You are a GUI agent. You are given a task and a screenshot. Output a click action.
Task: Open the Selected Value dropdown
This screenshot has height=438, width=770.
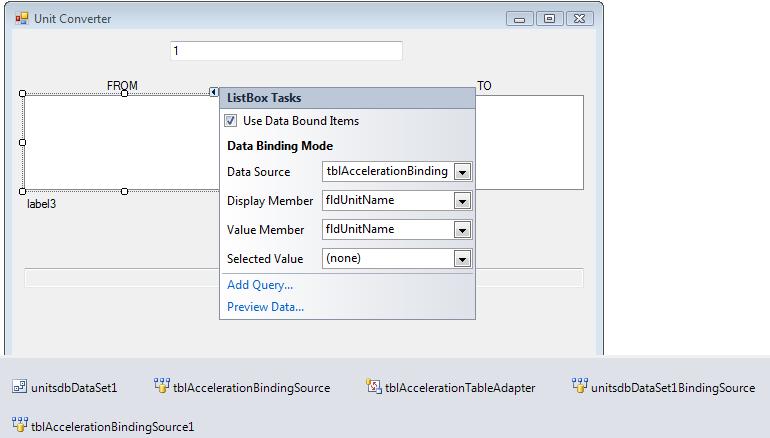462,259
